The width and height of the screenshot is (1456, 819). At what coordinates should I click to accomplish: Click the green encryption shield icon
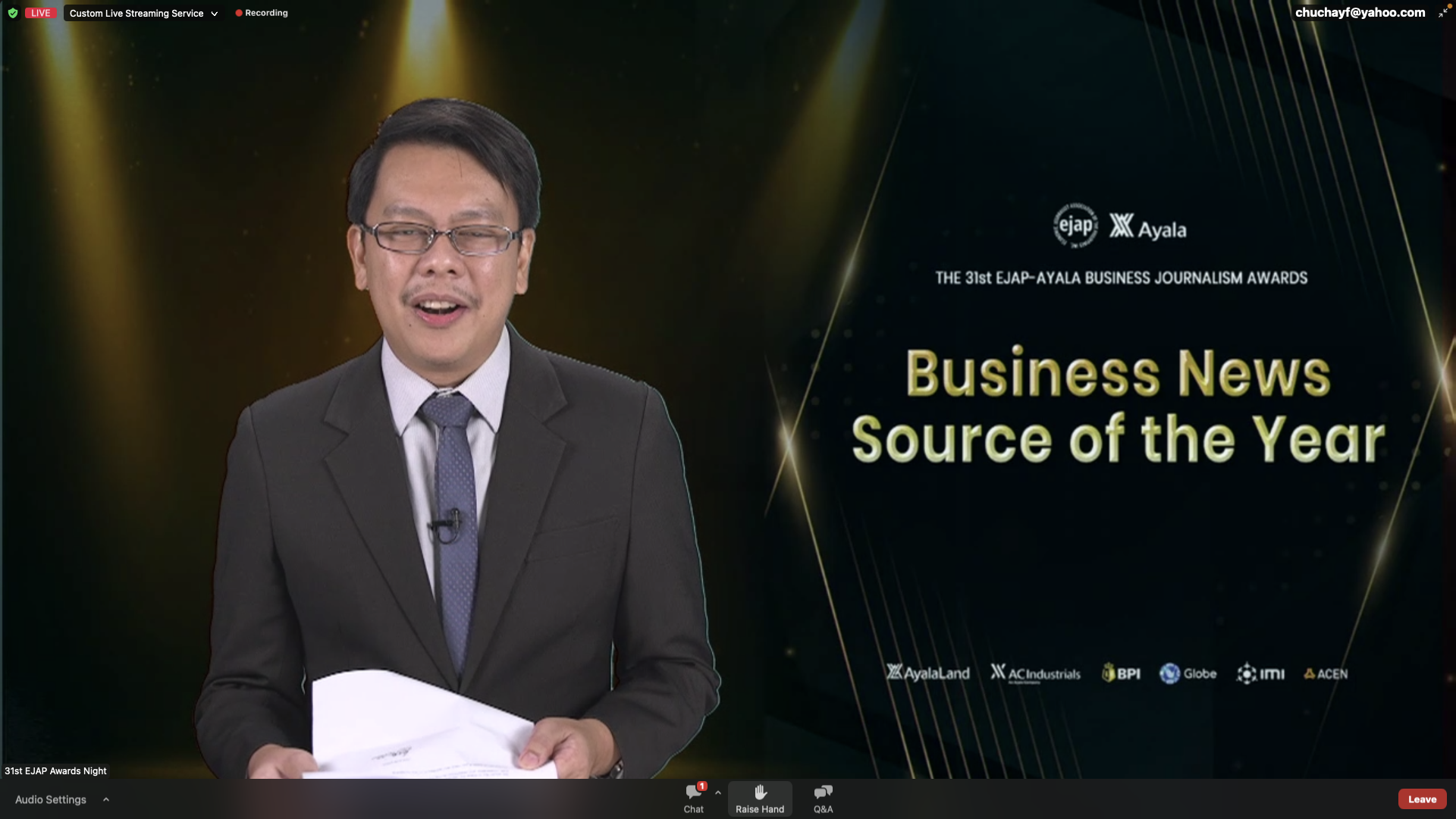coord(12,13)
